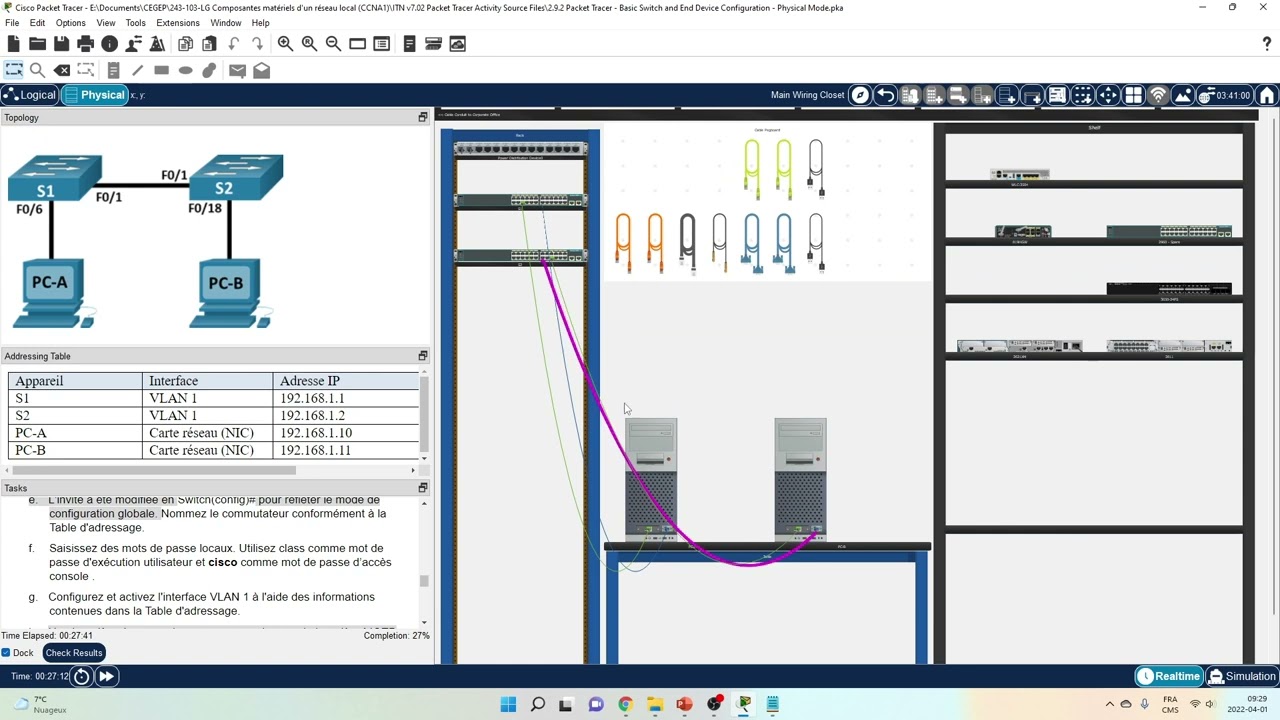1280x720 pixels.
Task: Choose the Draw Ellipse tool
Action: 185,70
